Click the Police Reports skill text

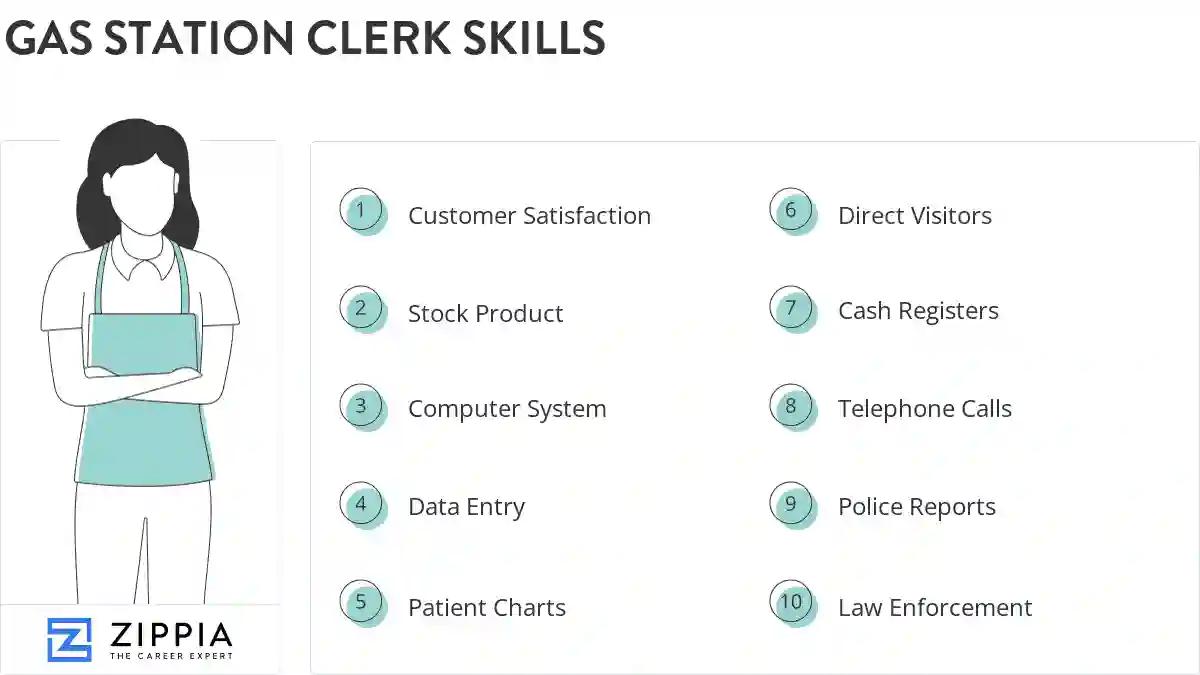point(917,507)
